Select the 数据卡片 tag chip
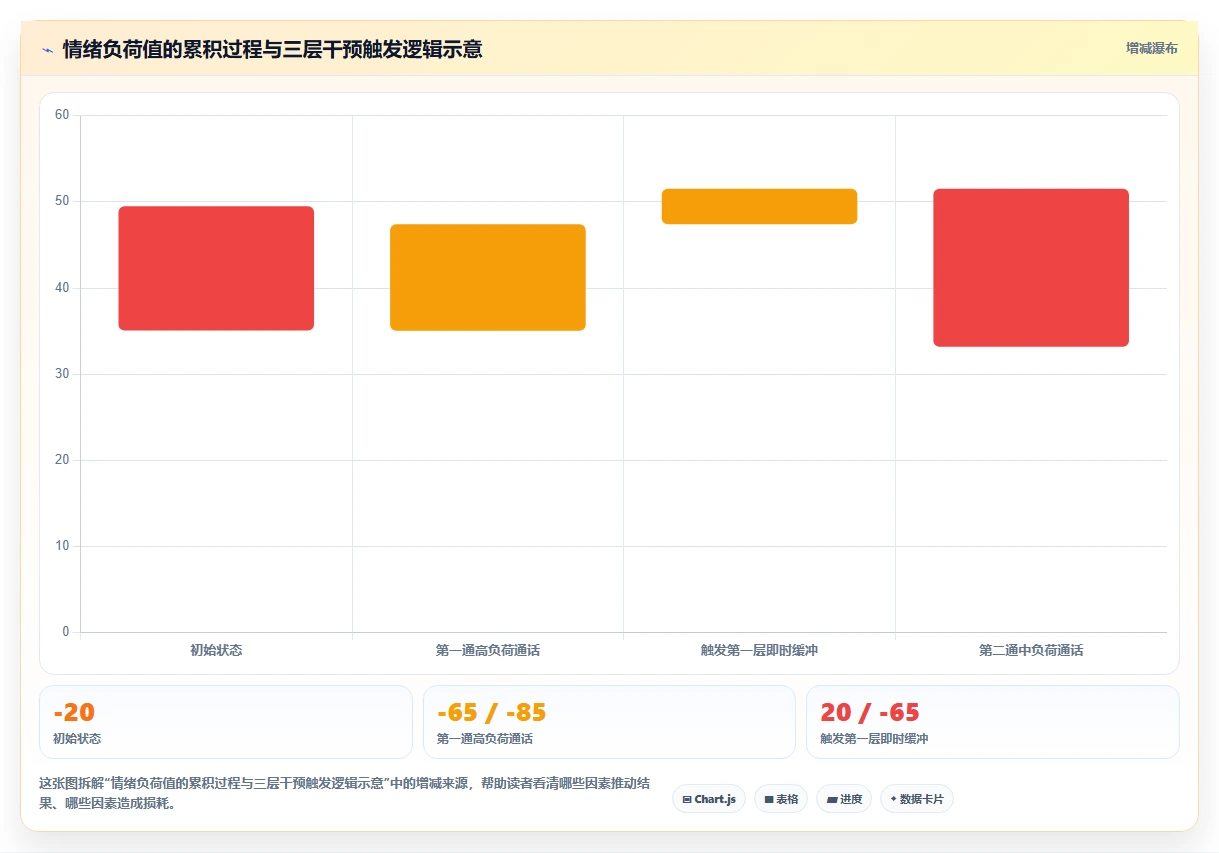Screen dimensions: 1219x853 (917, 799)
